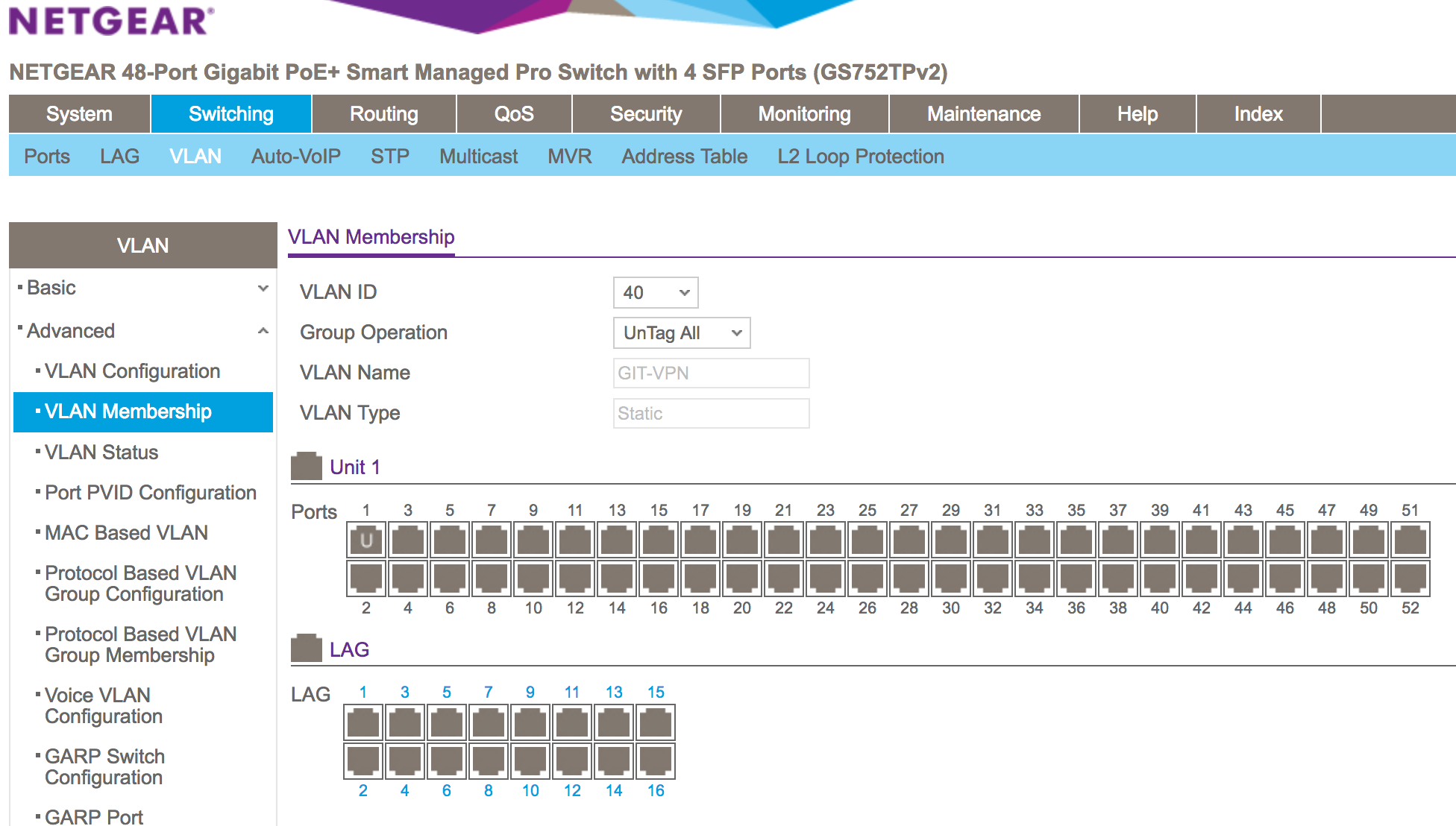Open the VLAN ID dropdown
The height and width of the screenshot is (826, 1456).
click(656, 293)
